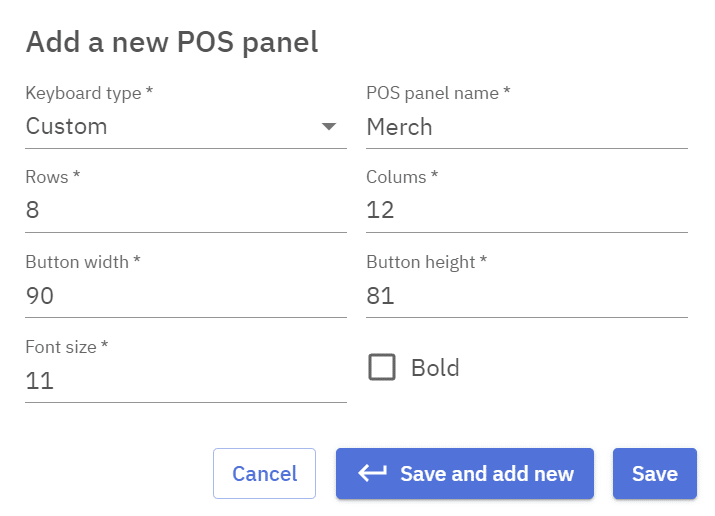Click into the Colums input field
This screenshot has height=516, width=715.
[x=526, y=211]
